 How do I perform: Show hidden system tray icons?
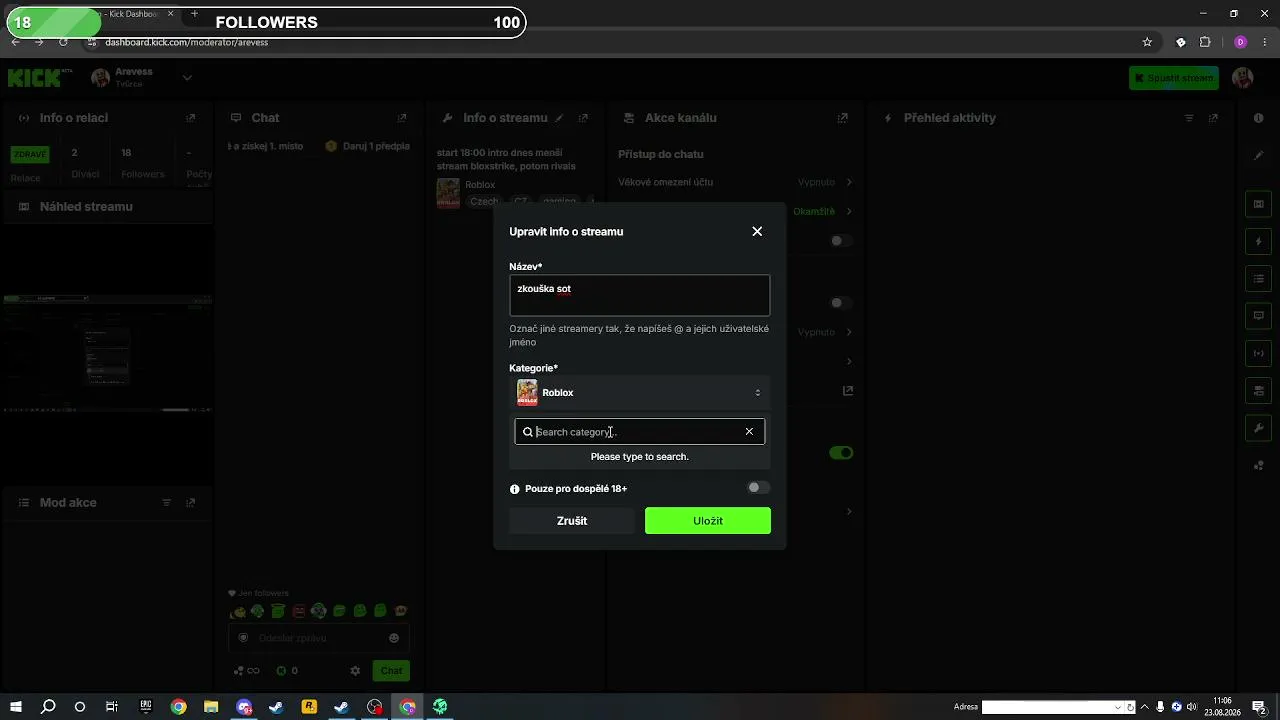point(1144,707)
